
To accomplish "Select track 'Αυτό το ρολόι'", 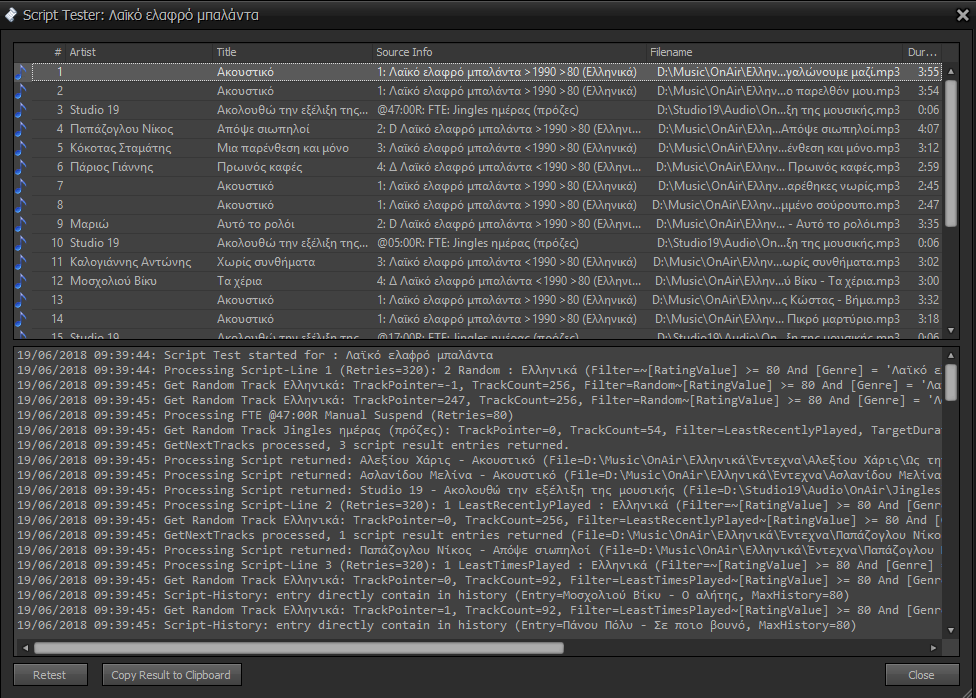I will [256, 224].
